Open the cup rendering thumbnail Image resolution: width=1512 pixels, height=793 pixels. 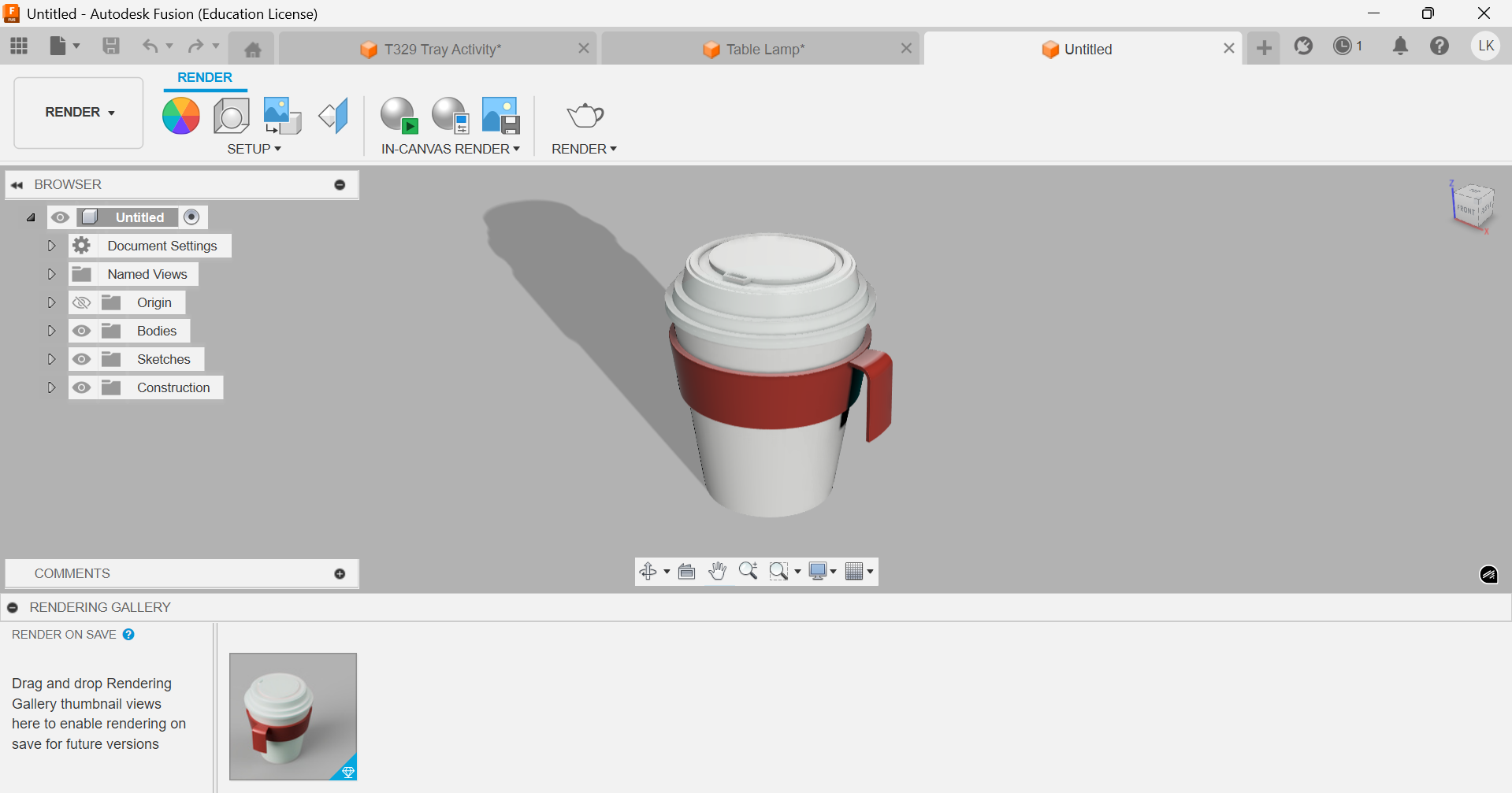pos(292,716)
